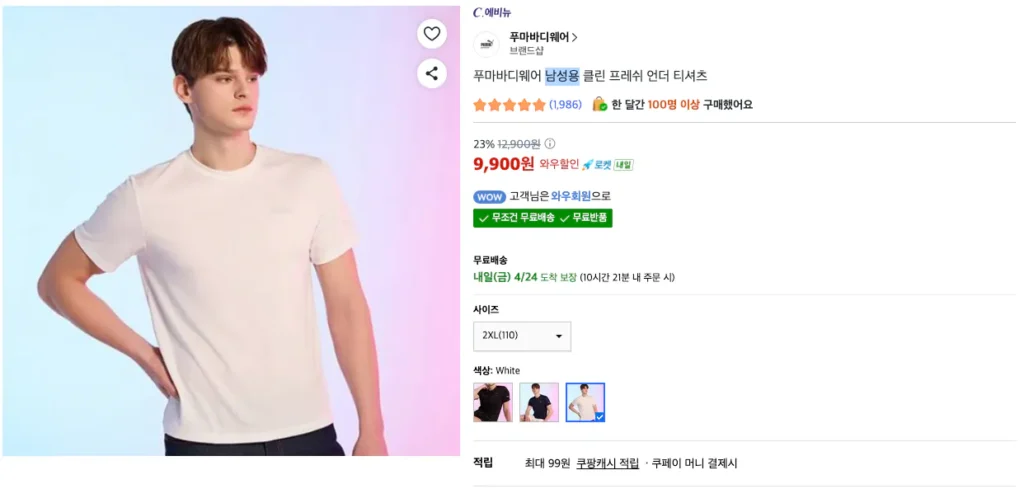Image resolution: width=1024 pixels, height=489 pixels.
Task: Select the navy t-shirt color option
Action: 538,402
